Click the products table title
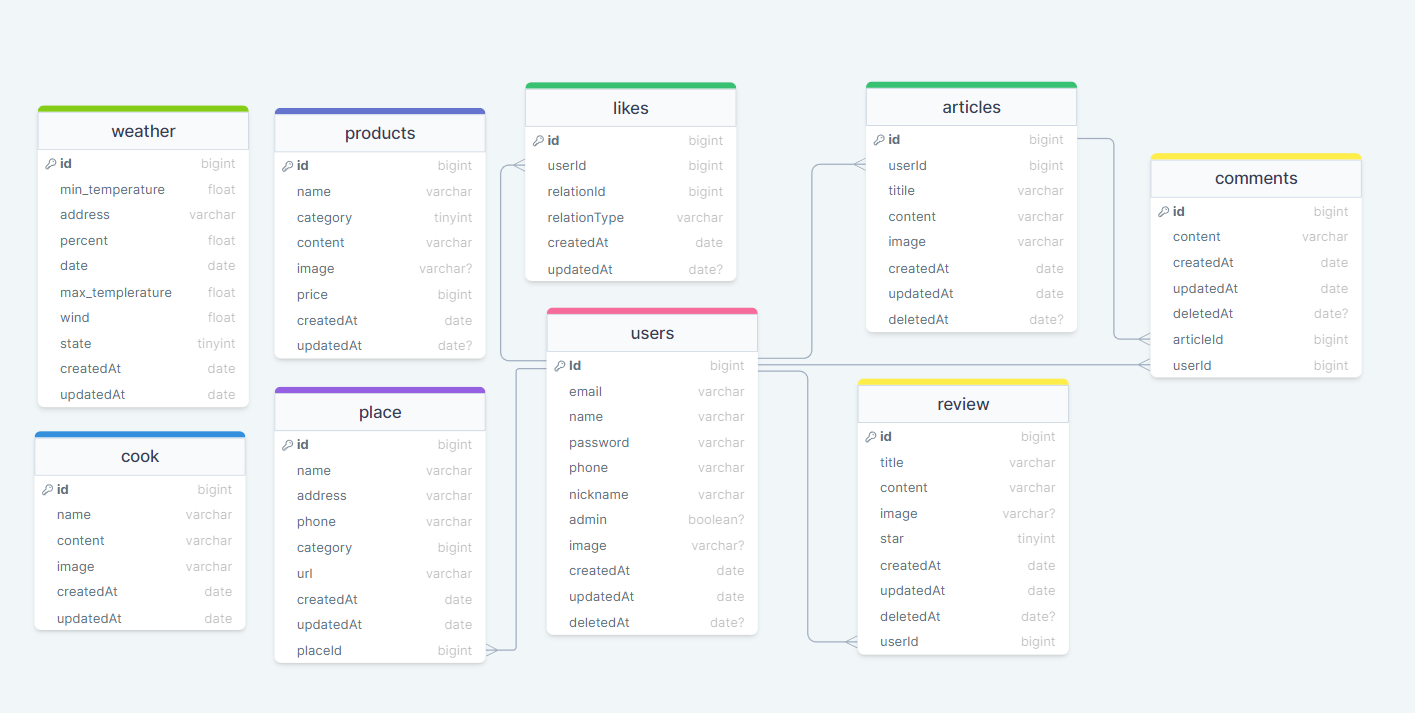 (x=380, y=133)
